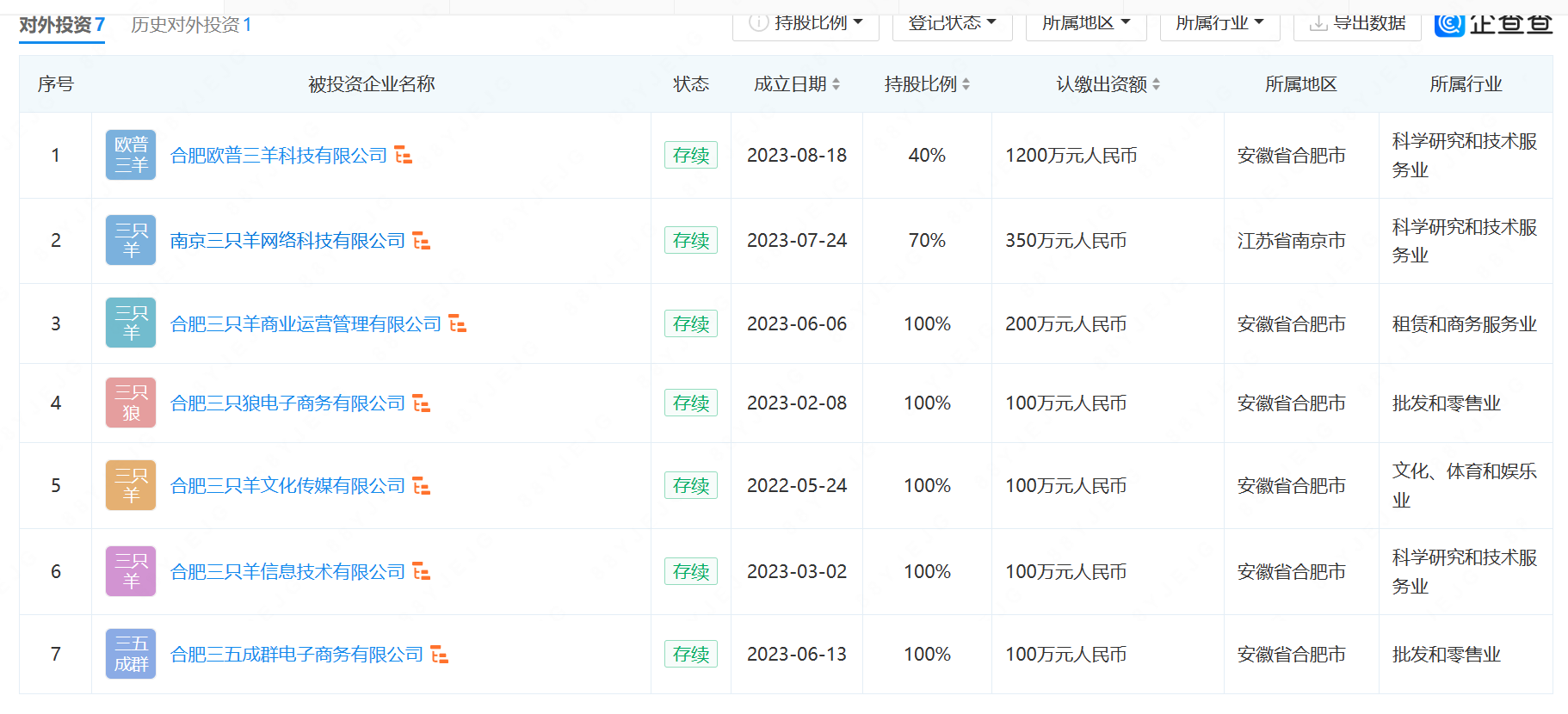Open the 持股比例 filter dropdown
The width and height of the screenshot is (1568, 714).
(806, 24)
